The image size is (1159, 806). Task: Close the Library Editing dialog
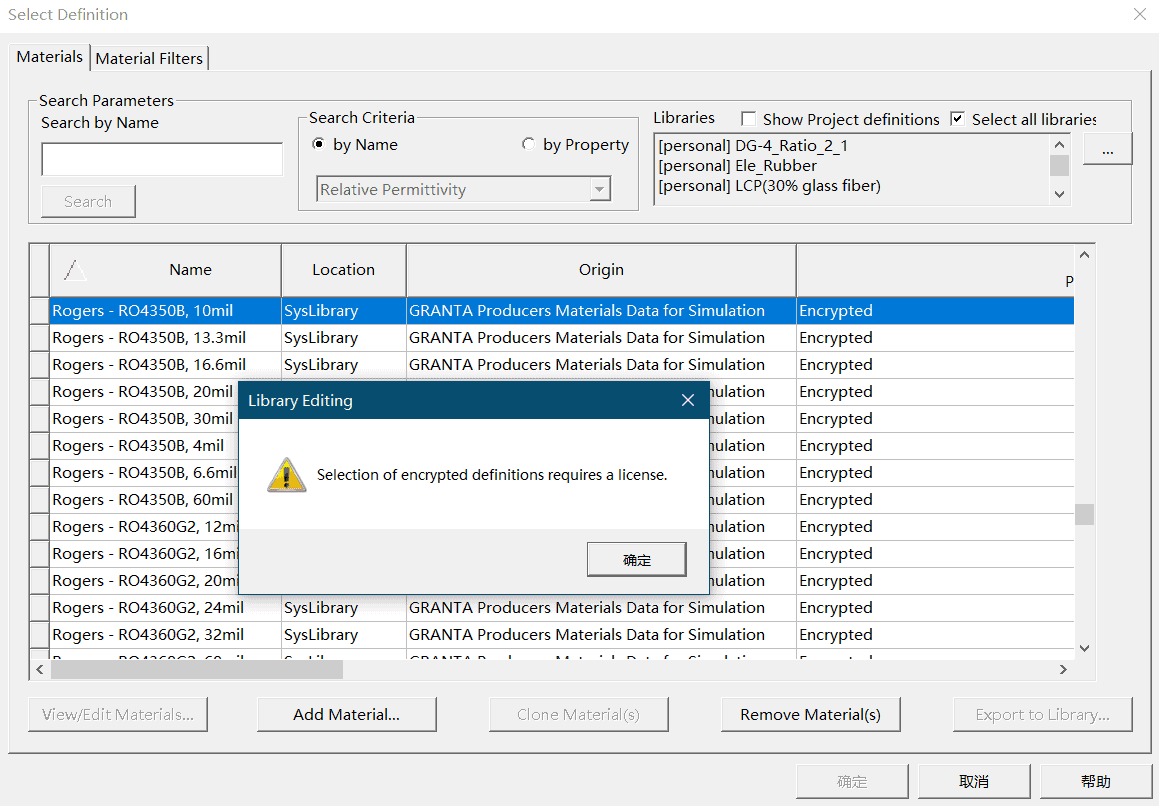tap(687, 400)
